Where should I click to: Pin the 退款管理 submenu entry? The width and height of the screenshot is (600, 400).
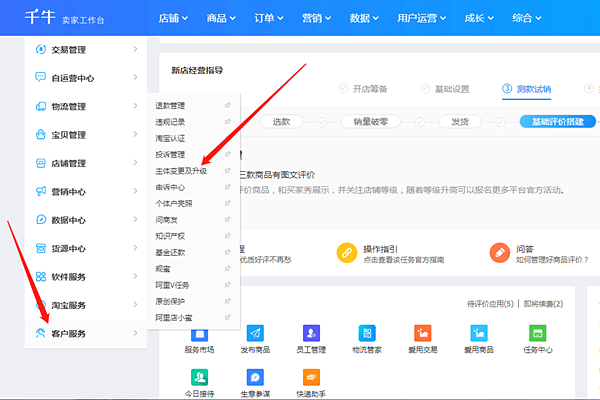click(228, 105)
